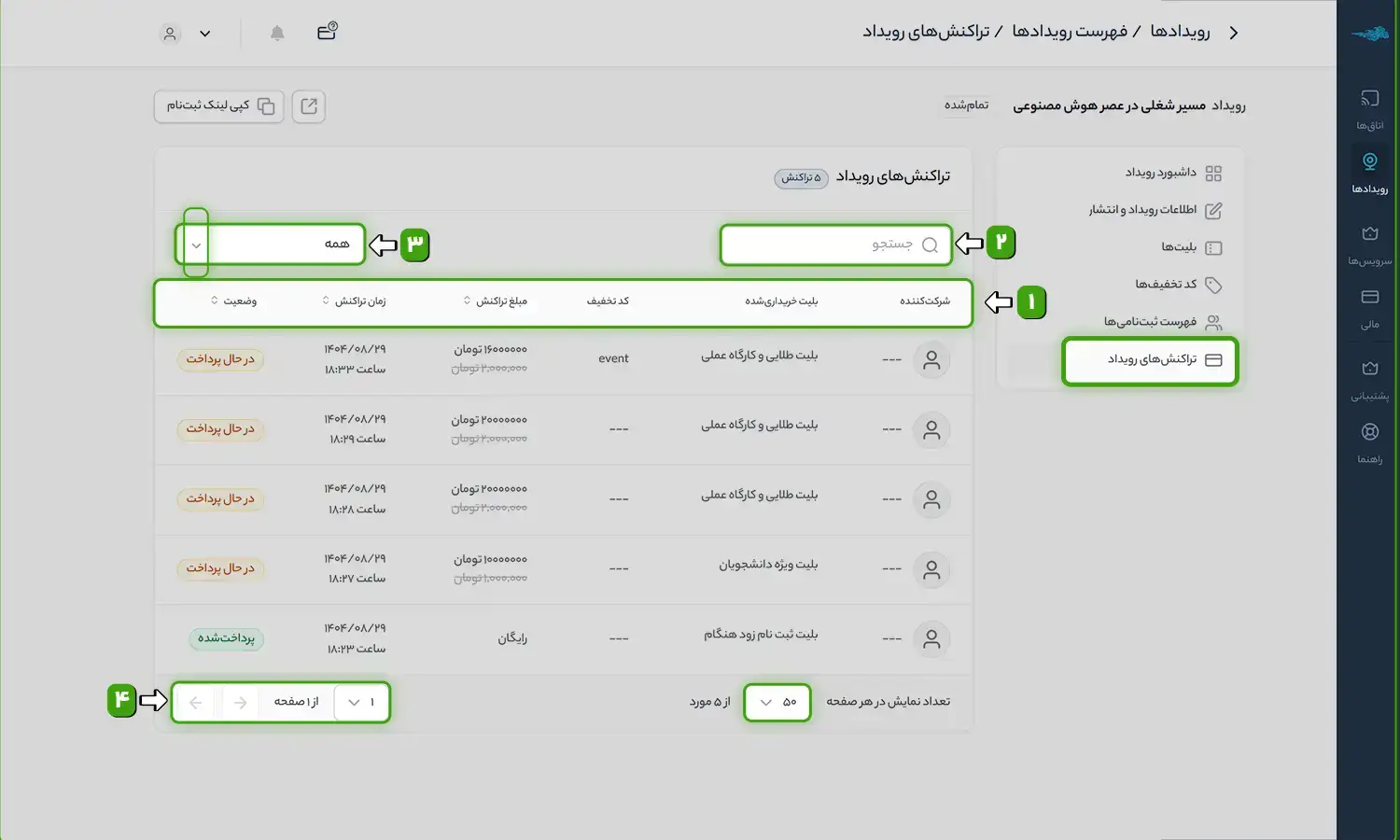Click the notification bell icon
This screenshot has height=840, width=1400.
pos(277,34)
